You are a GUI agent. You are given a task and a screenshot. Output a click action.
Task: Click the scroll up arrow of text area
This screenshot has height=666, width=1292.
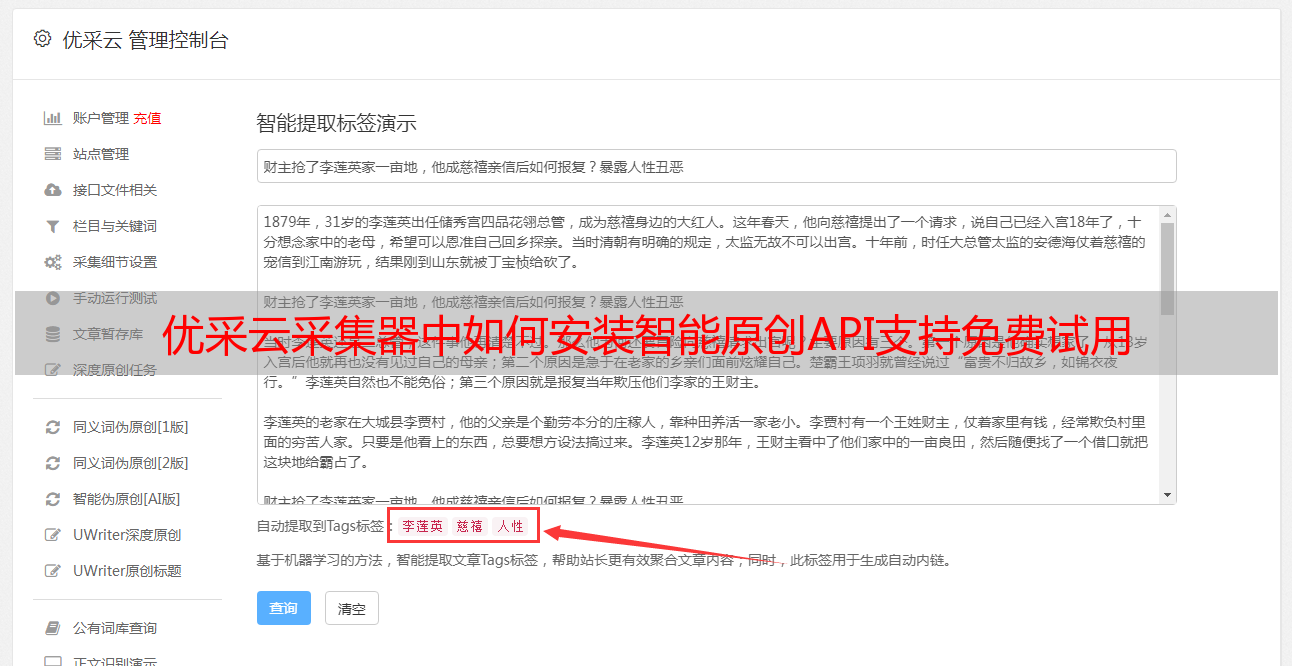pyautogui.click(x=1167, y=214)
